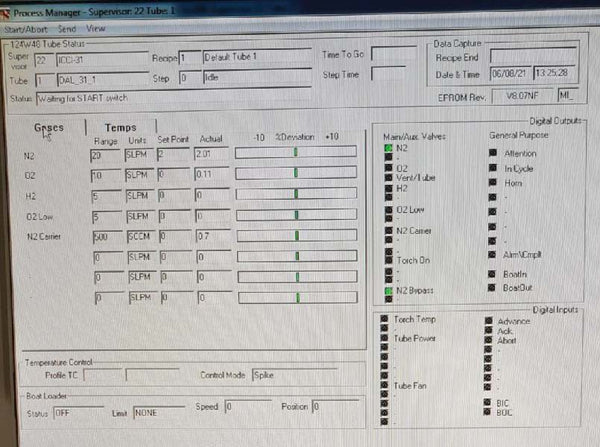
Task: Click the time field 13:25:28
Action: [554, 73]
